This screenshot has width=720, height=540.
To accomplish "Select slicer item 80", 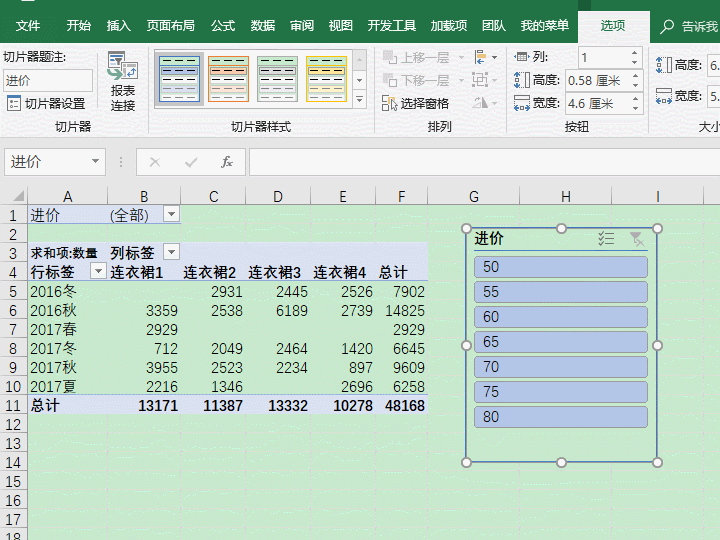I will click(560, 417).
